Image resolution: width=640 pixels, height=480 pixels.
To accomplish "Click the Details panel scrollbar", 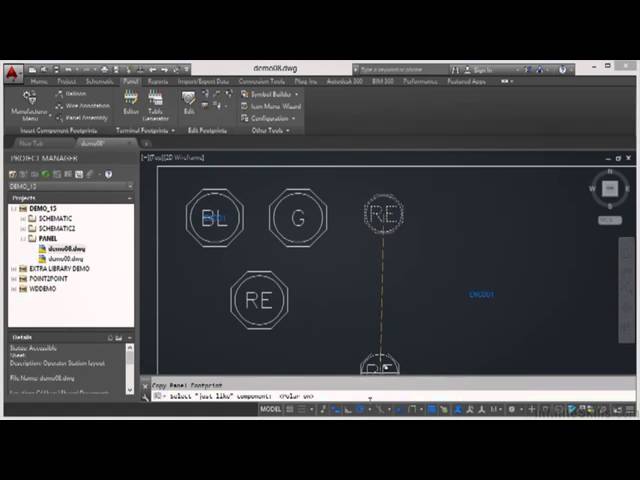I will click(130, 369).
